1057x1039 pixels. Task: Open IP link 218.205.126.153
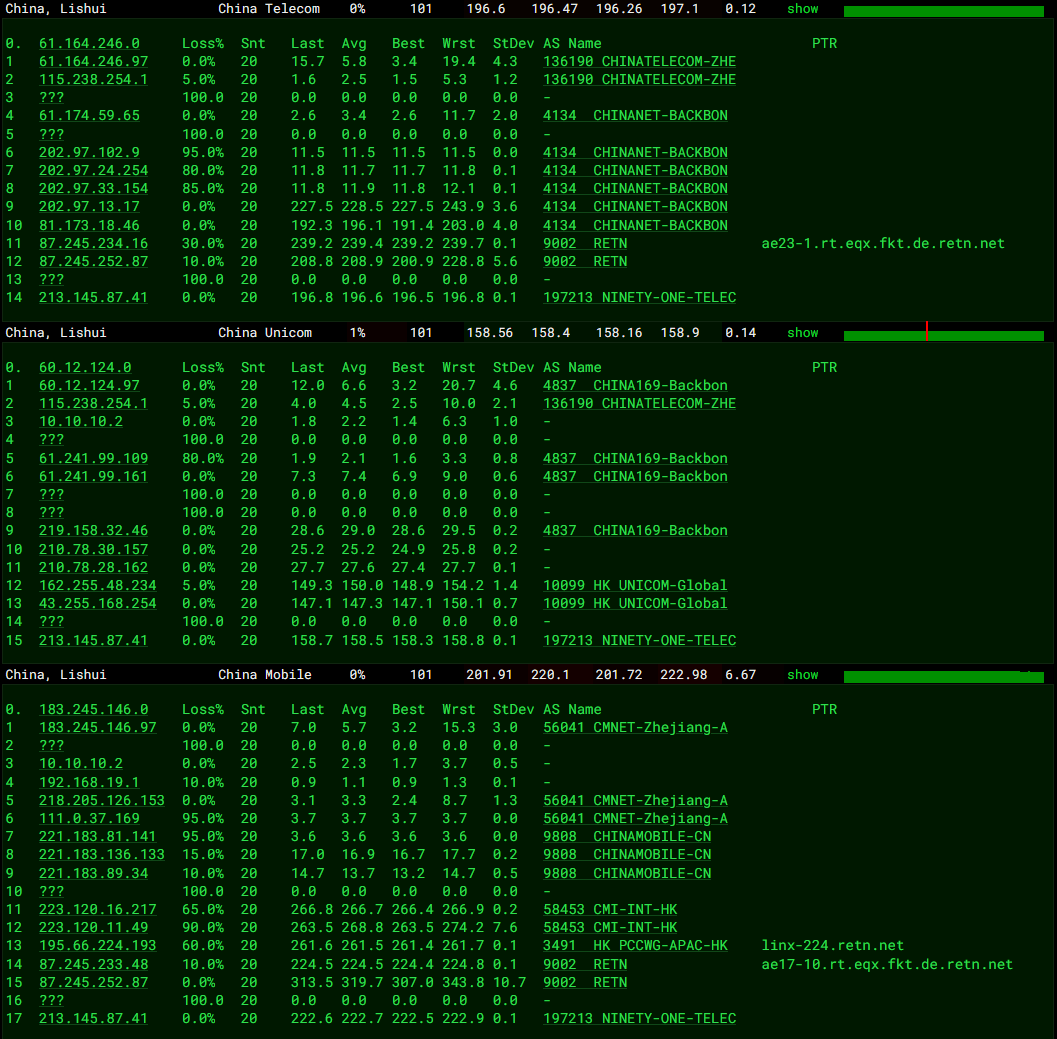tap(102, 800)
